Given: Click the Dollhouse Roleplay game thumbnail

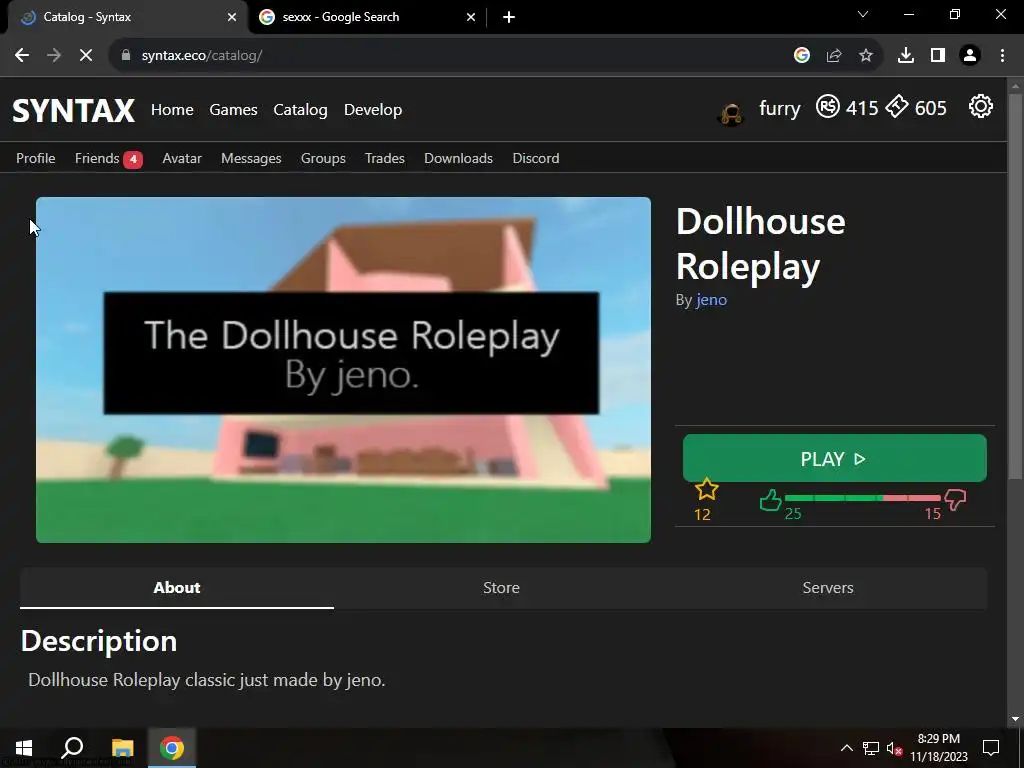Looking at the screenshot, I should click(x=344, y=370).
